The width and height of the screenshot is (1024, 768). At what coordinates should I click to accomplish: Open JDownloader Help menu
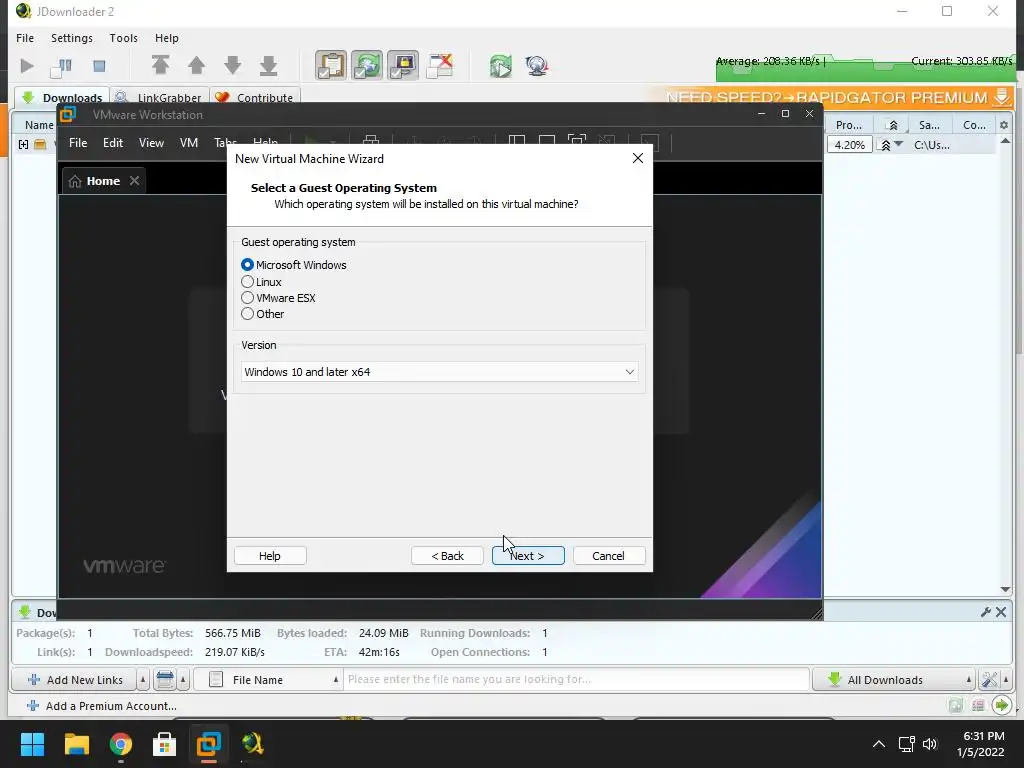[x=167, y=38]
